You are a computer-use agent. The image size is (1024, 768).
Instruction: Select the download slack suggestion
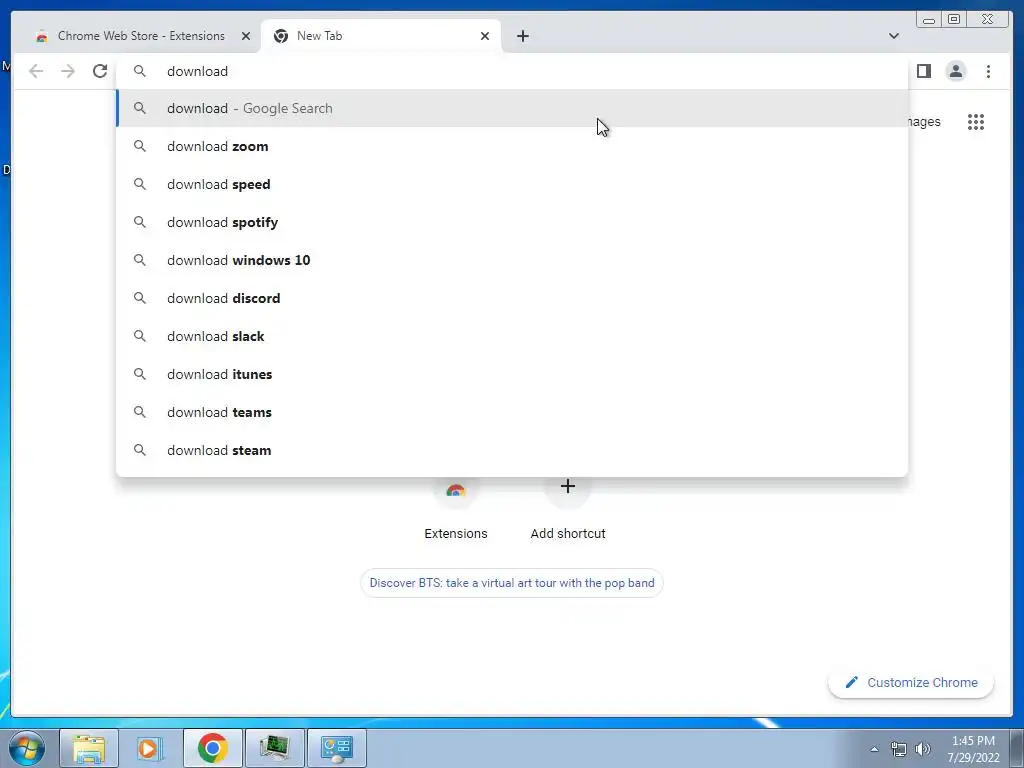tap(512, 336)
